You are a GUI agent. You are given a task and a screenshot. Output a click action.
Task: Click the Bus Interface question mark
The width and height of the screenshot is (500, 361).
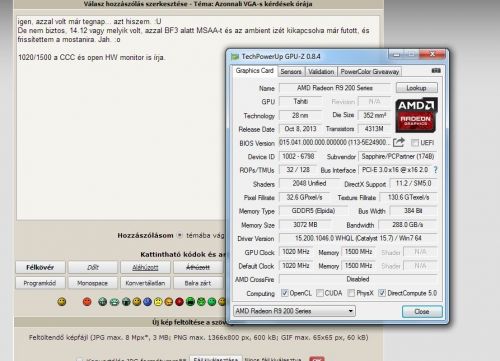click(x=435, y=170)
